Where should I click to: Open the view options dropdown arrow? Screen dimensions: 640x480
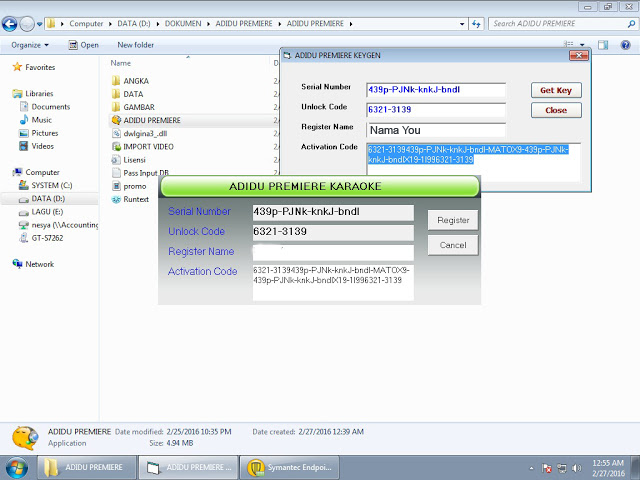582,44
